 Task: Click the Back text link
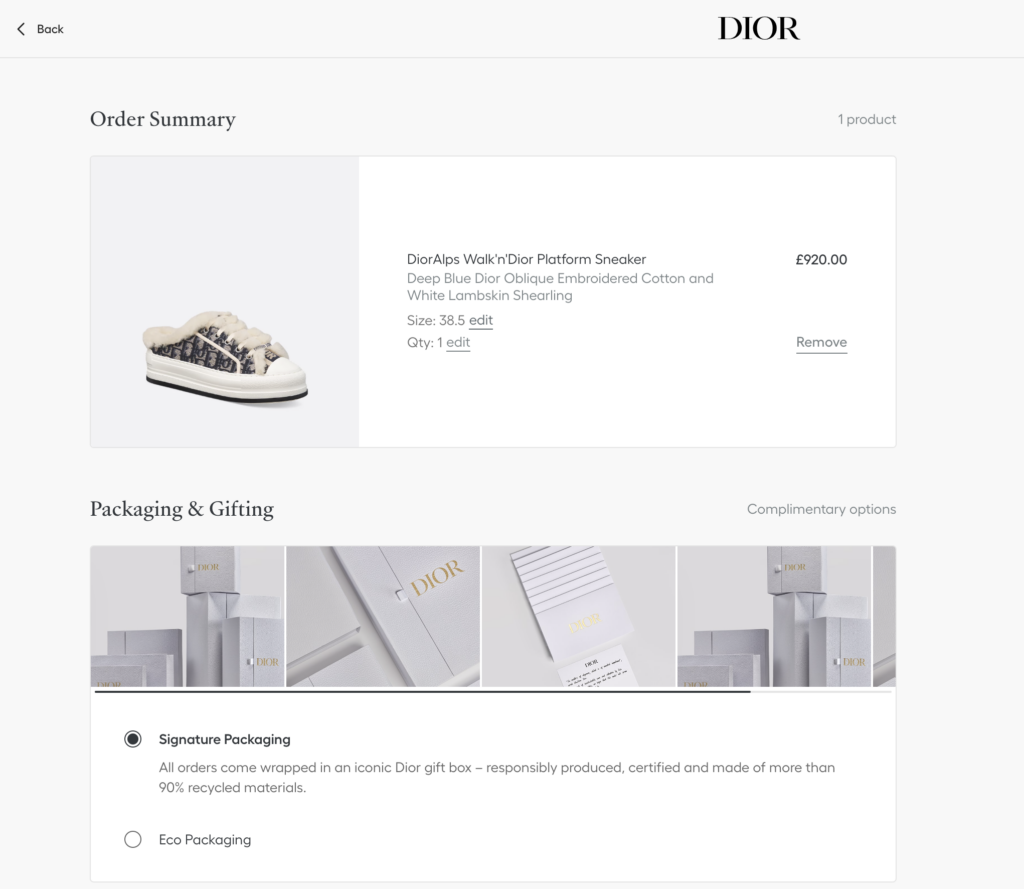point(50,29)
